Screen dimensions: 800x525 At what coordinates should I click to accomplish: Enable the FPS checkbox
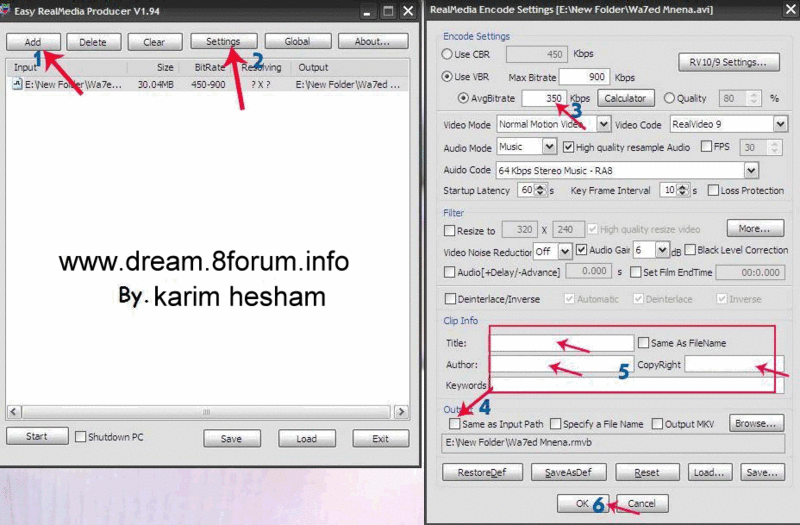tap(707, 147)
